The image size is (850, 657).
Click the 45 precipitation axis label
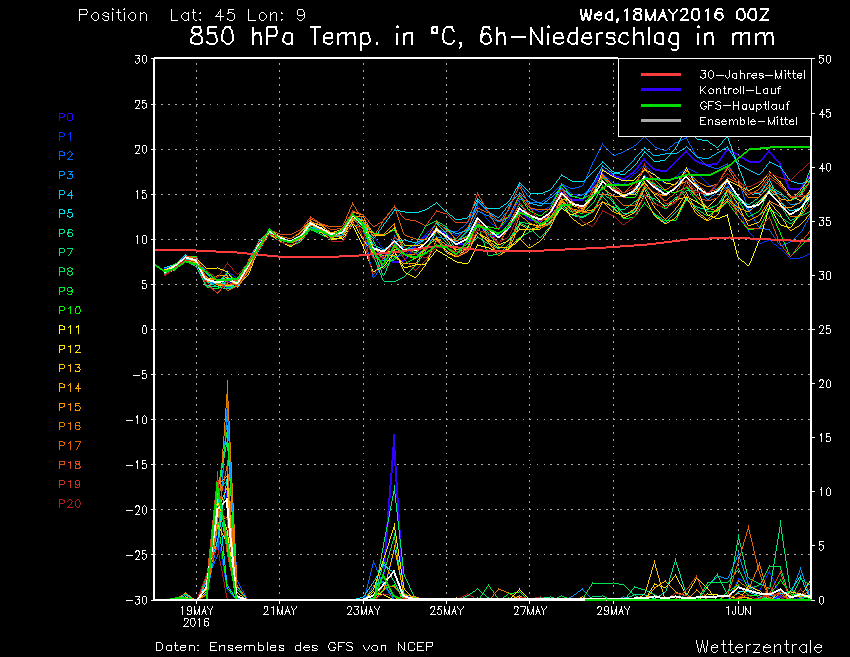coord(825,113)
